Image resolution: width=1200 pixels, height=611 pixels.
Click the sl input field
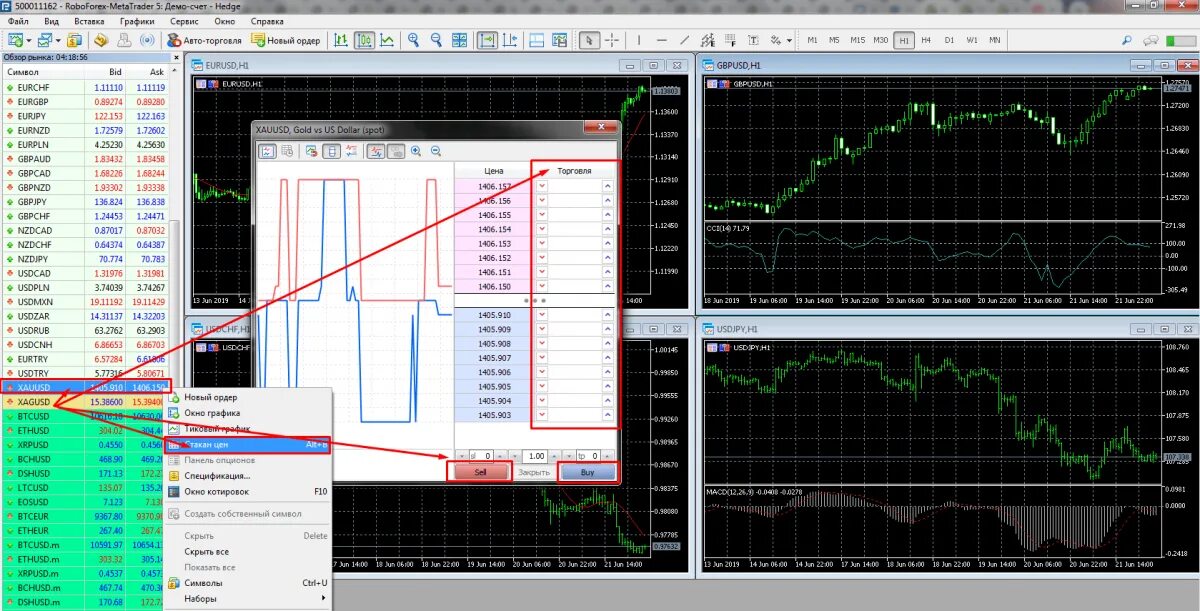pyautogui.click(x=481, y=455)
